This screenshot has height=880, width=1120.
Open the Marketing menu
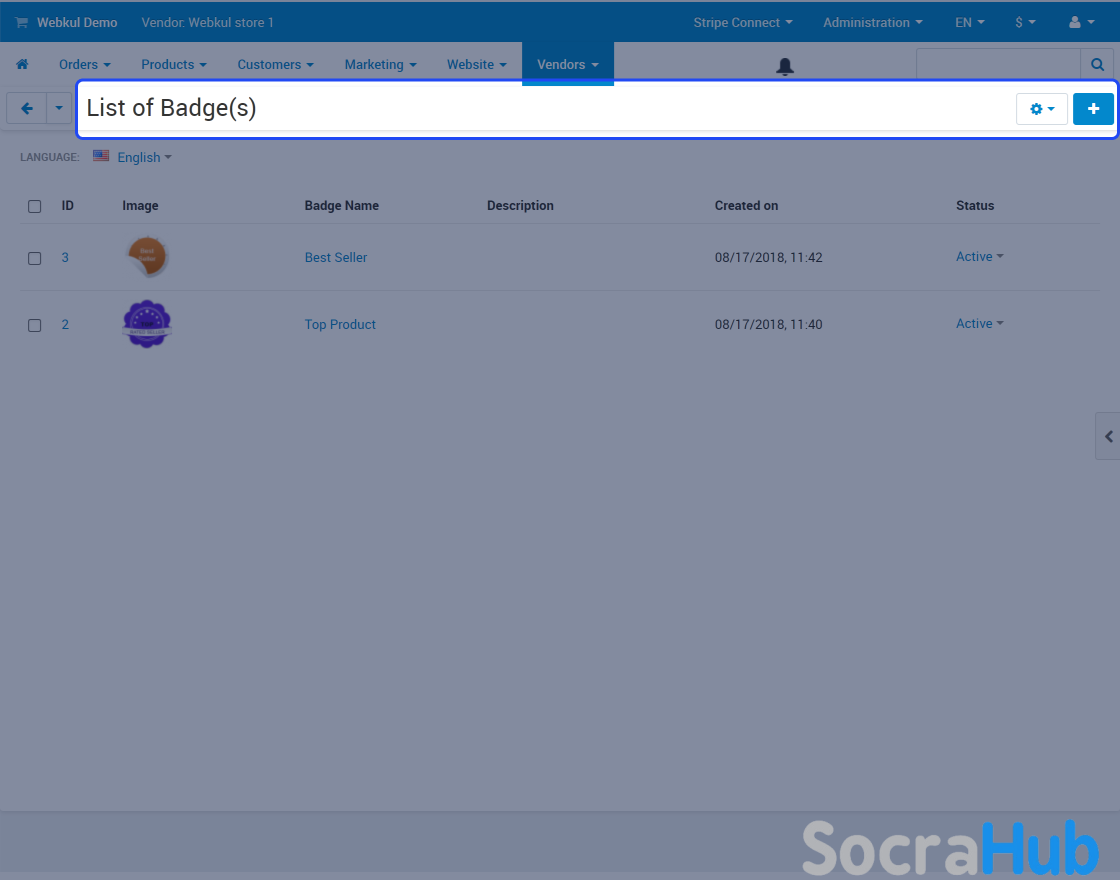click(x=380, y=64)
